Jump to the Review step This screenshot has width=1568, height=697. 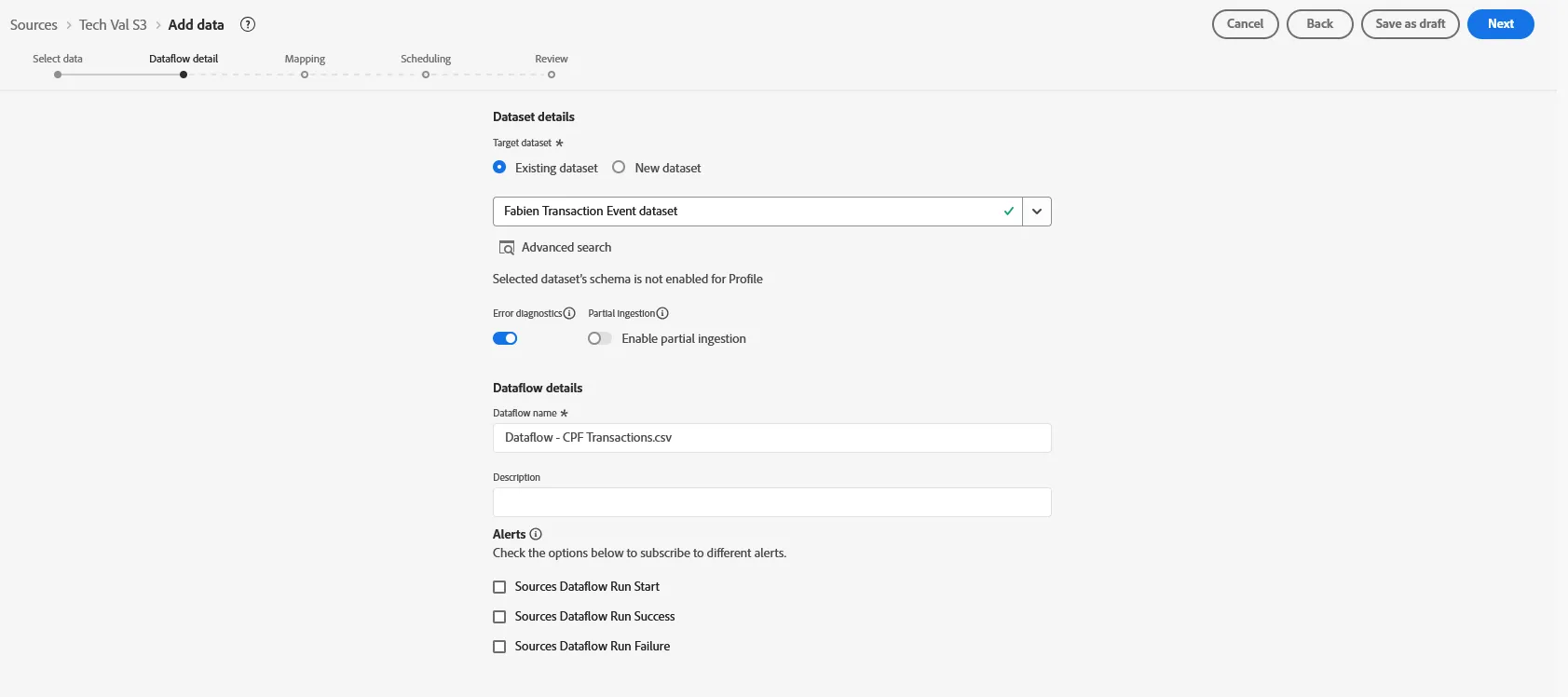click(x=552, y=65)
